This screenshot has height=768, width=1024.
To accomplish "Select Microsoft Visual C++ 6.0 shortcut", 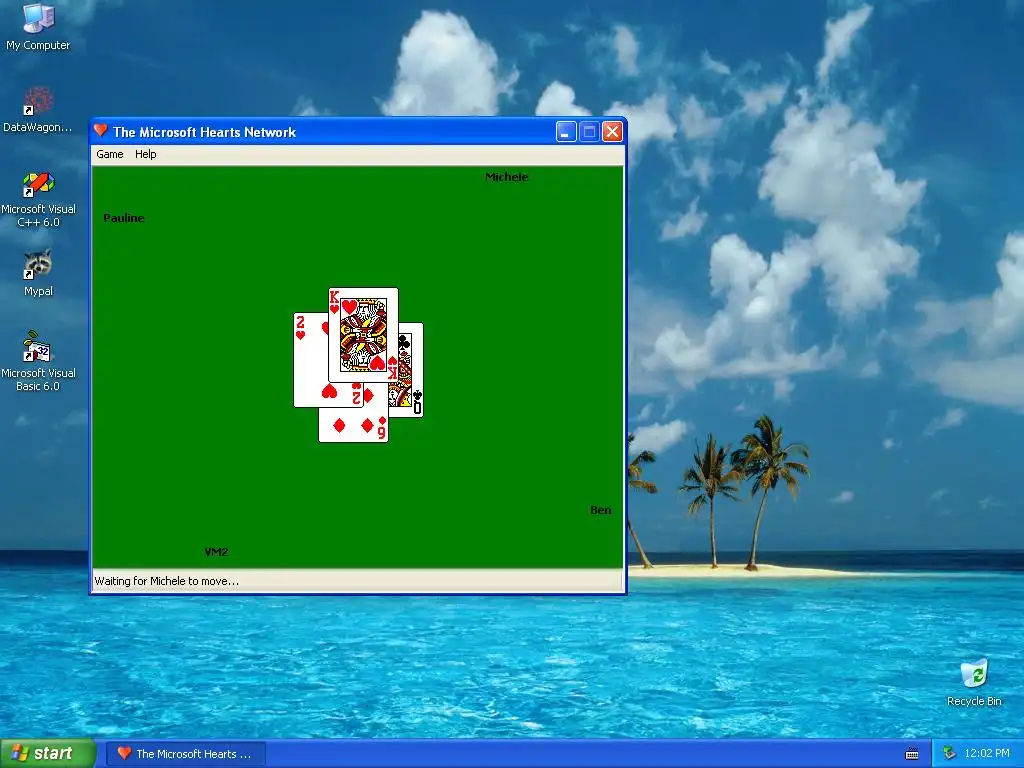I will tap(38, 200).
